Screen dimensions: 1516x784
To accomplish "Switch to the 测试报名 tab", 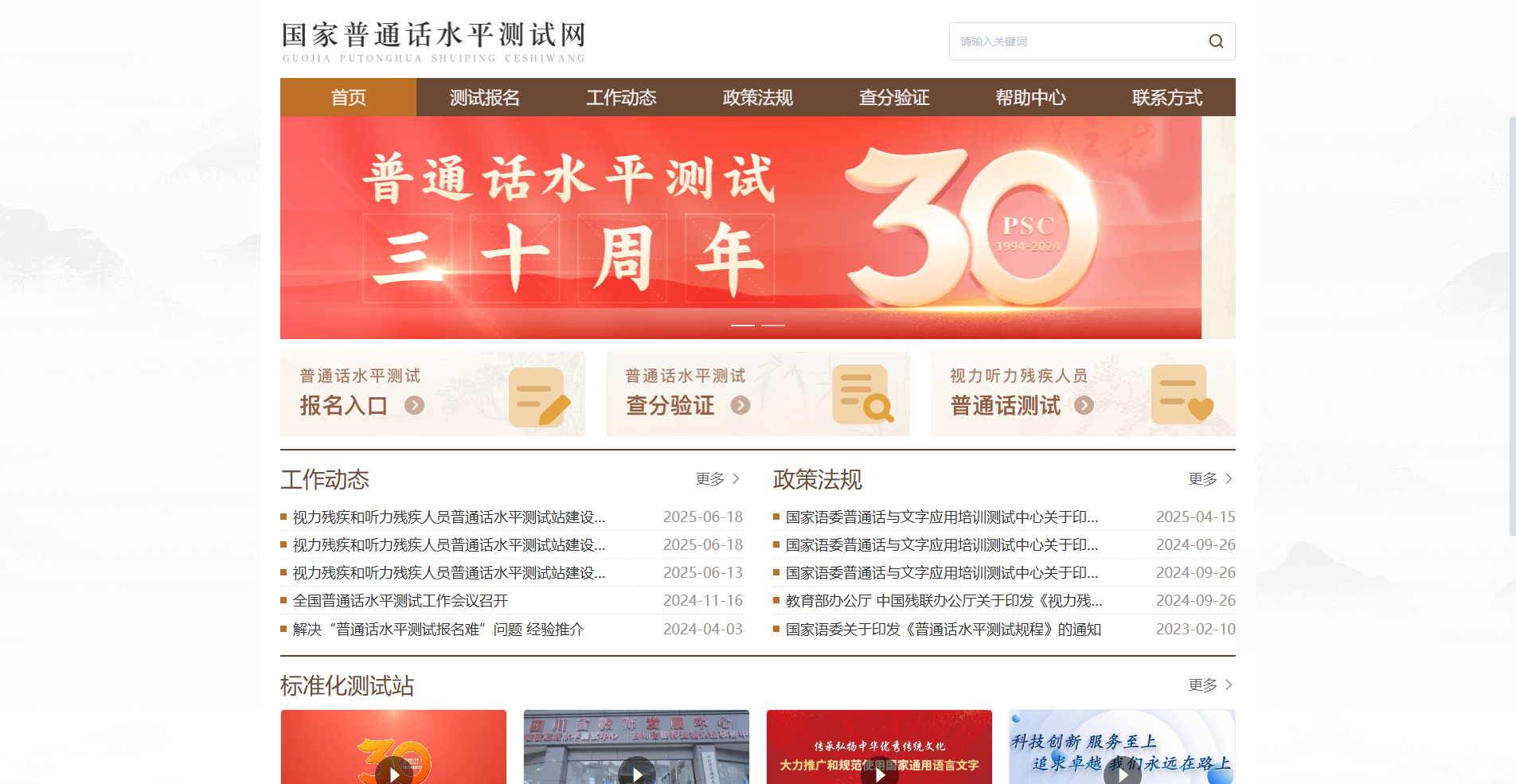I will pyautogui.click(x=484, y=97).
